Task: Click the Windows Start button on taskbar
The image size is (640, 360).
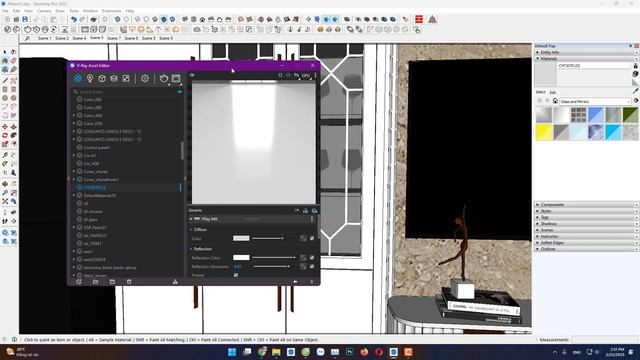Action: pyautogui.click(x=232, y=352)
